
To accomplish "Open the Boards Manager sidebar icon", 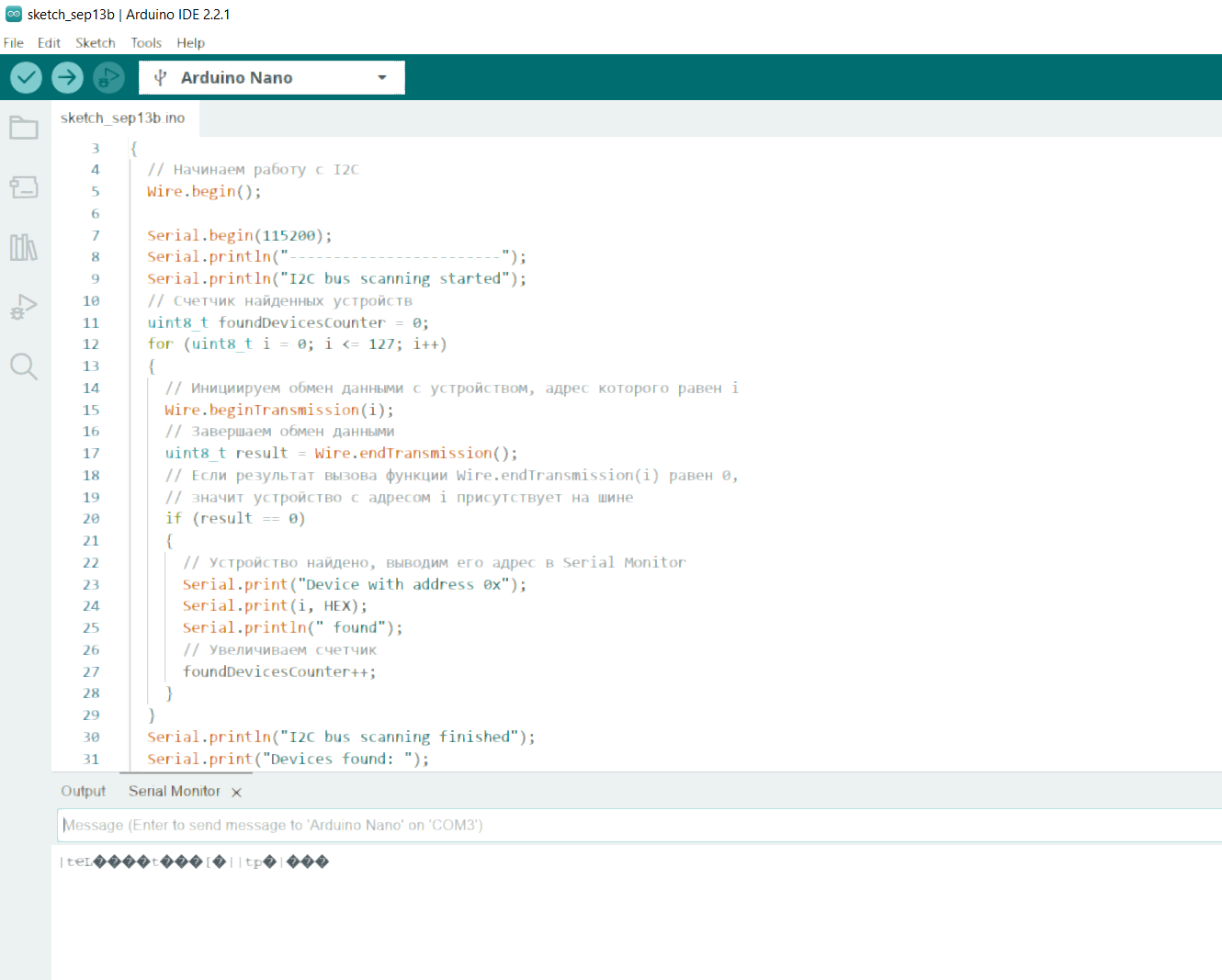I will coord(24,187).
